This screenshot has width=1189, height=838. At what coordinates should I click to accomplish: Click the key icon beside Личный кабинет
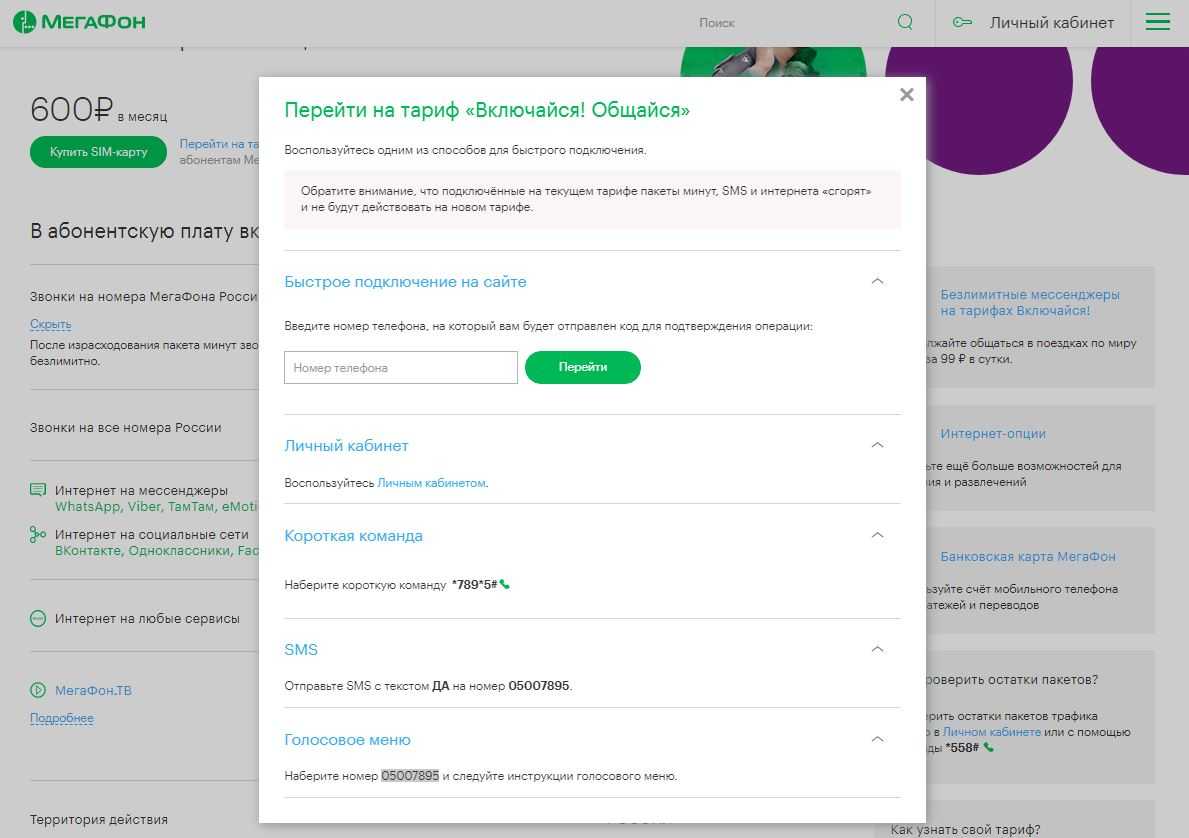(962, 22)
